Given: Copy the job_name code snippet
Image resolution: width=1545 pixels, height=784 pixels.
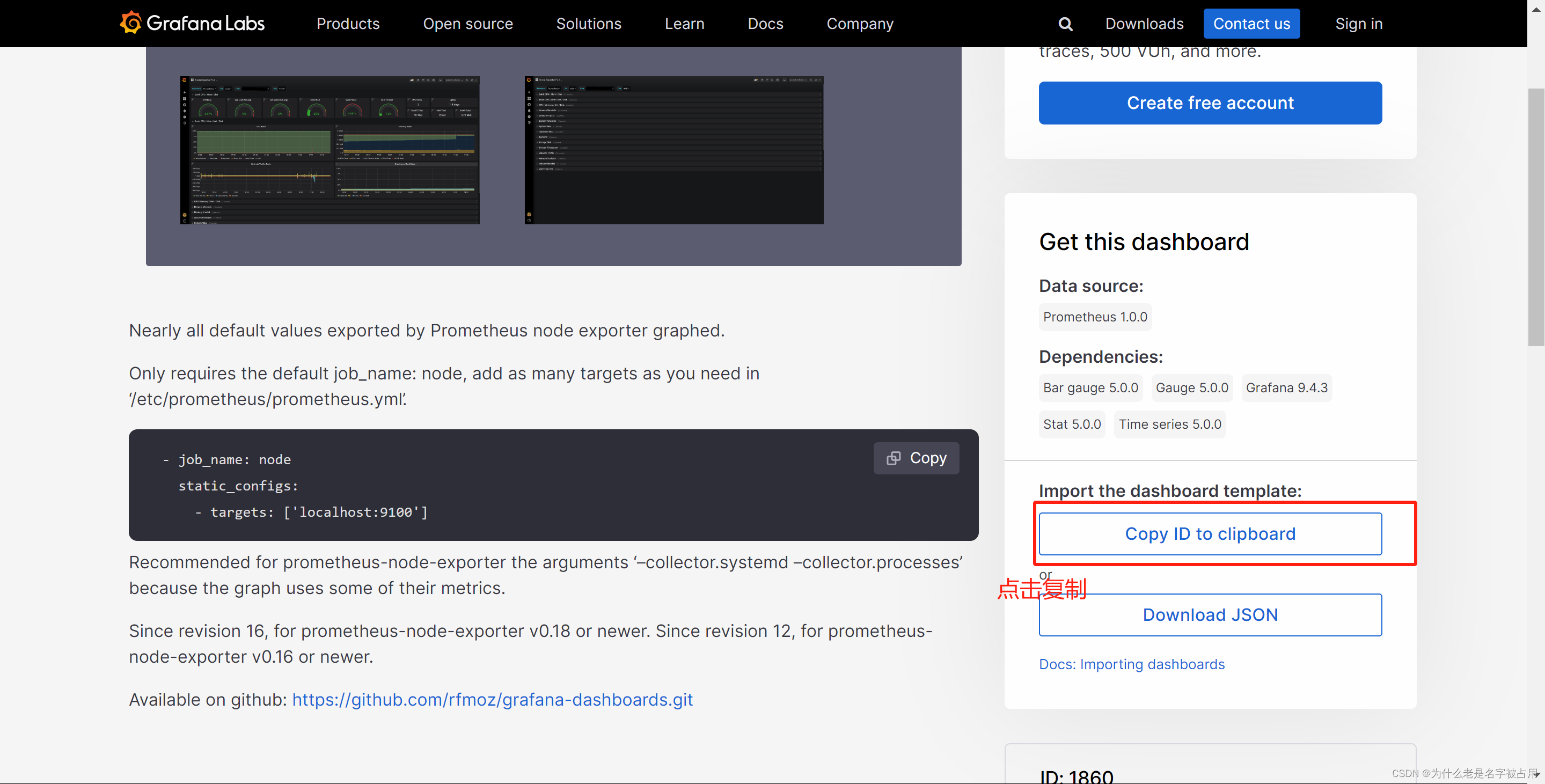Looking at the screenshot, I should point(916,458).
